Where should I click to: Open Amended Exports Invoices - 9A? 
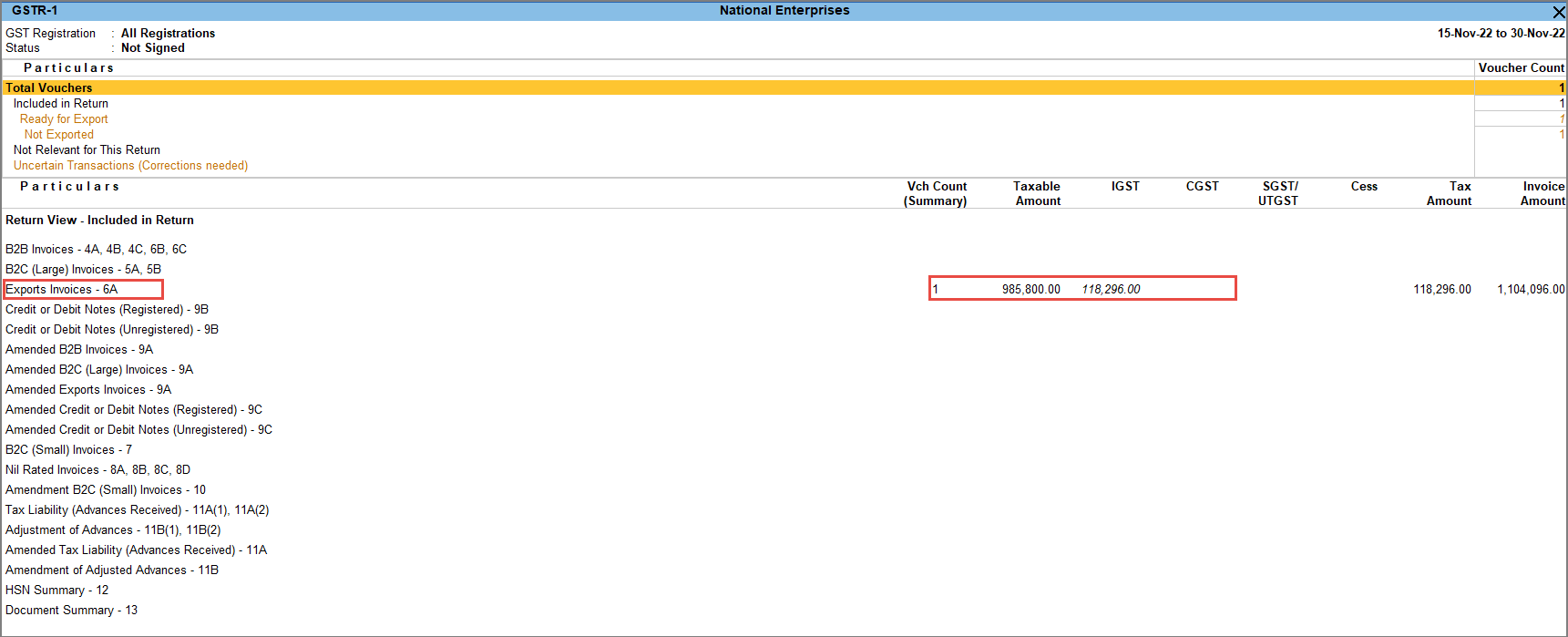point(88,389)
